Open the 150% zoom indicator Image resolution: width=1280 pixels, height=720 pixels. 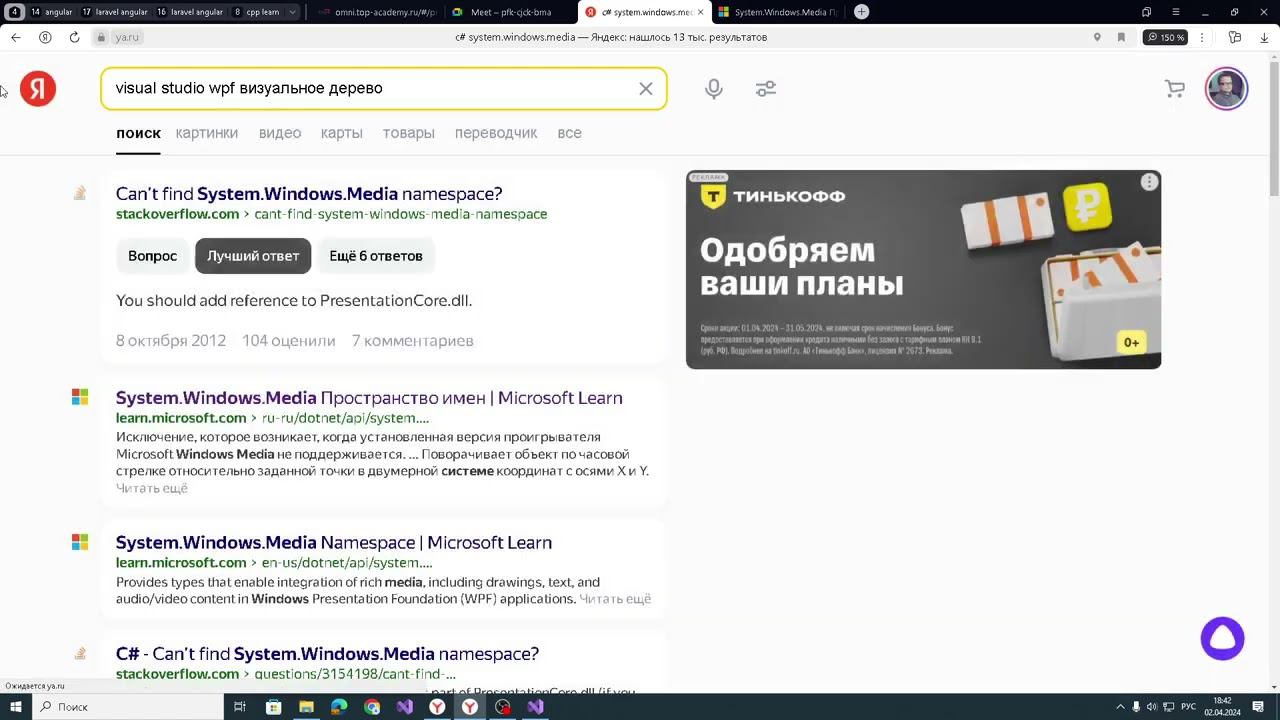pos(1166,37)
